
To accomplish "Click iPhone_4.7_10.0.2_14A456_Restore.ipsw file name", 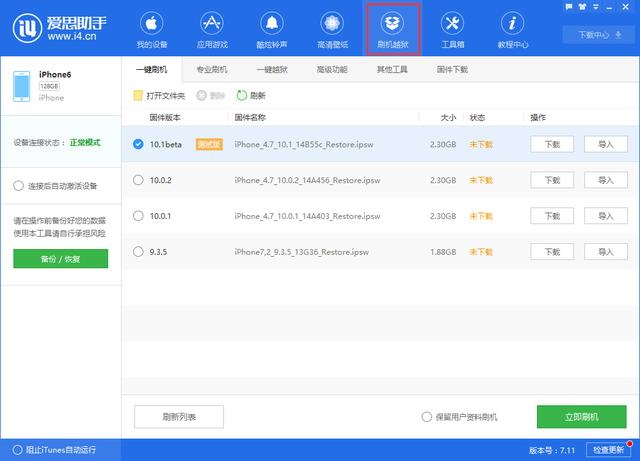I will pyautogui.click(x=307, y=180).
